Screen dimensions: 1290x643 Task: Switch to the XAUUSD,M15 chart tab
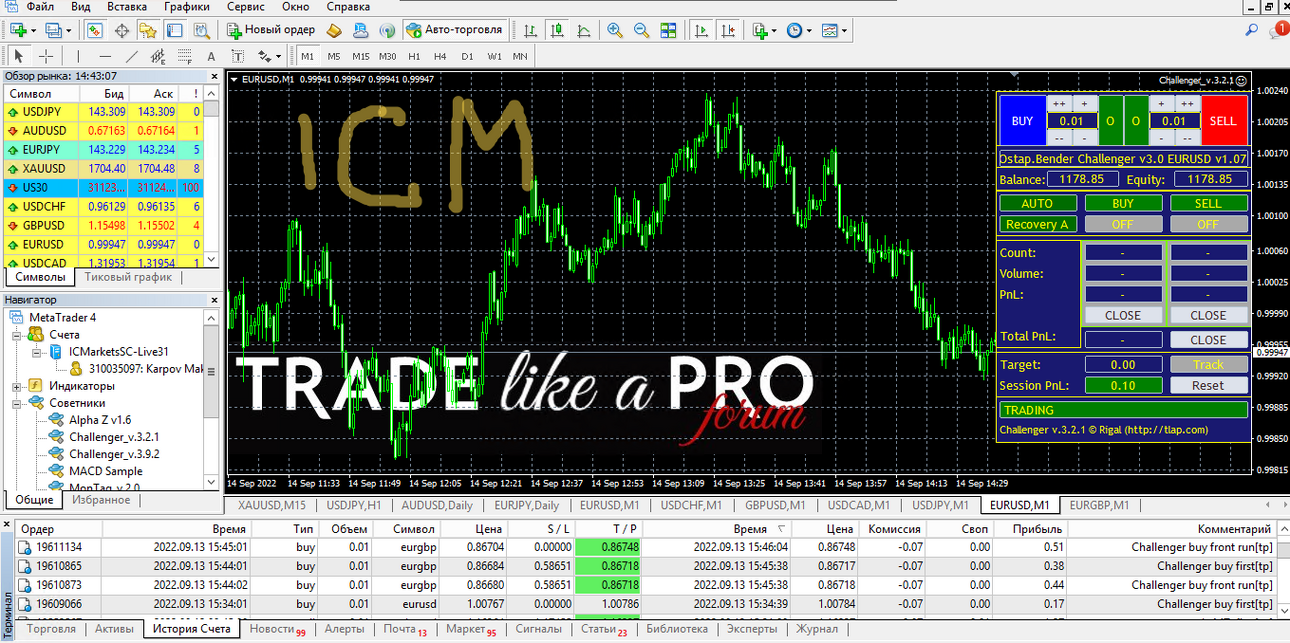point(271,505)
